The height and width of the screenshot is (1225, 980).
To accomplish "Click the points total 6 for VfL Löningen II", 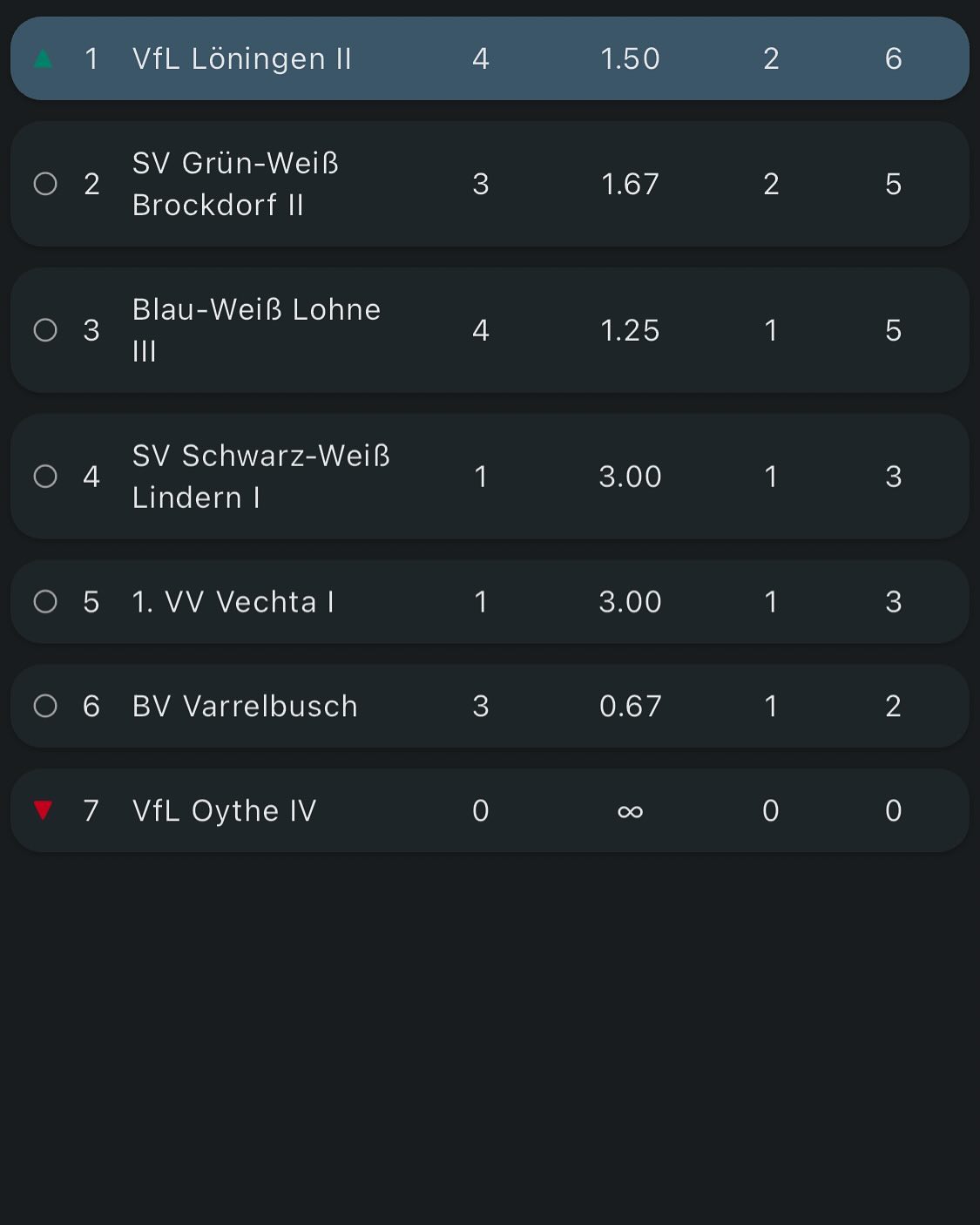I will pyautogui.click(x=893, y=59).
